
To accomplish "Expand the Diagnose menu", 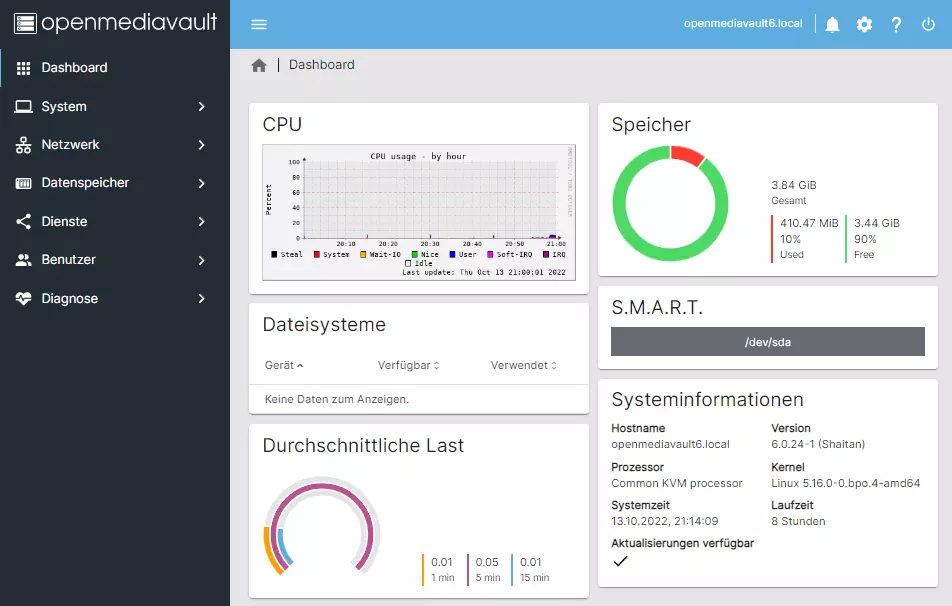I will [71, 298].
